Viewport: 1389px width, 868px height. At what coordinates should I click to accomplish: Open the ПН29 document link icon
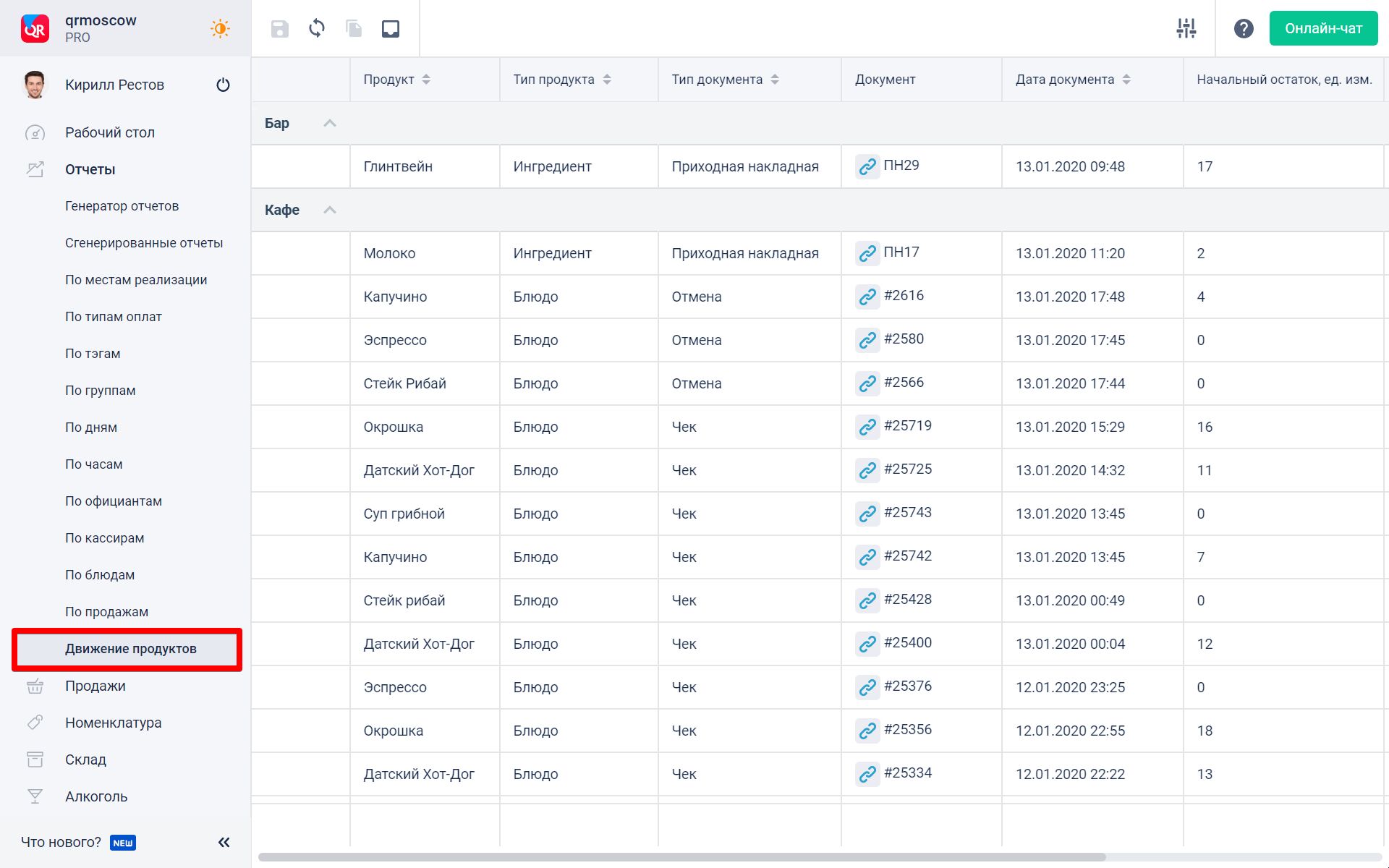point(867,166)
